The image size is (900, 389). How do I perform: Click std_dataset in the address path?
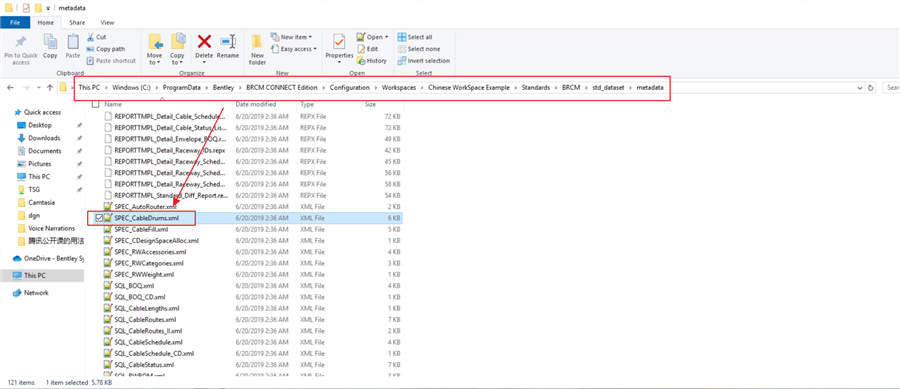[x=607, y=88]
